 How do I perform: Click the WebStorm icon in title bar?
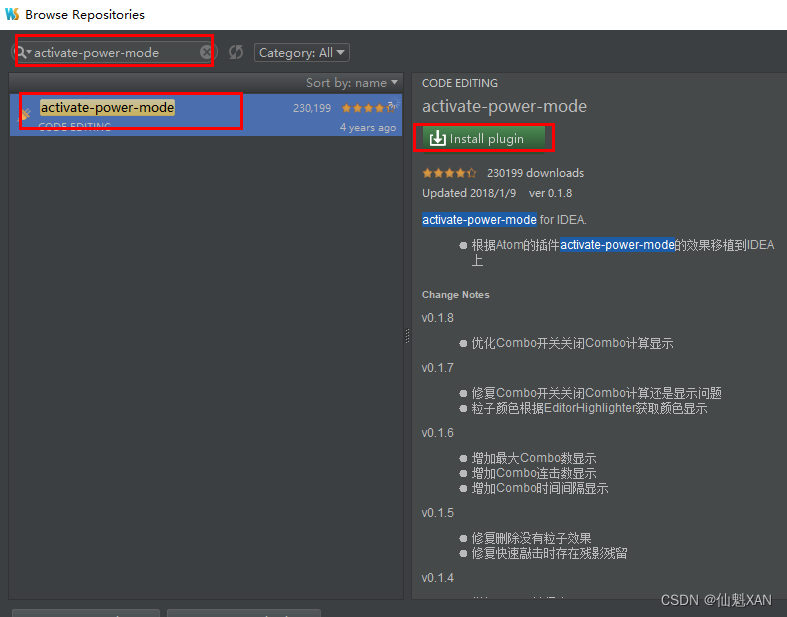pos(12,14)
